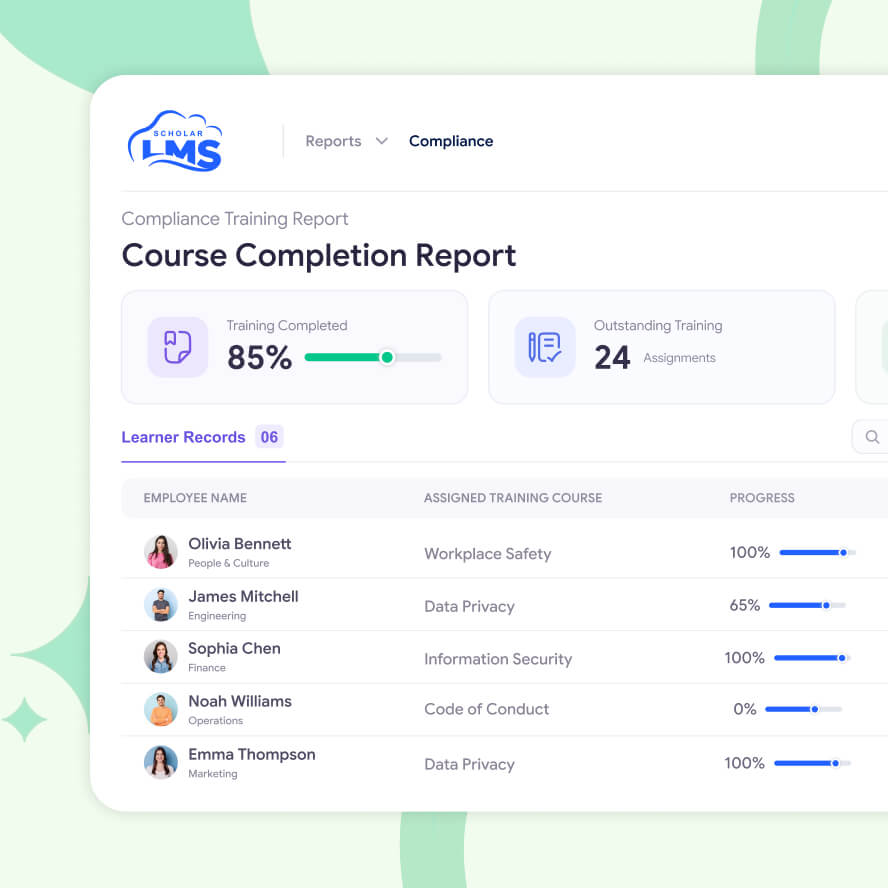This screenshot has width=888, height=888.
Task: Click Information Security course cell
Action: point(498,659)
